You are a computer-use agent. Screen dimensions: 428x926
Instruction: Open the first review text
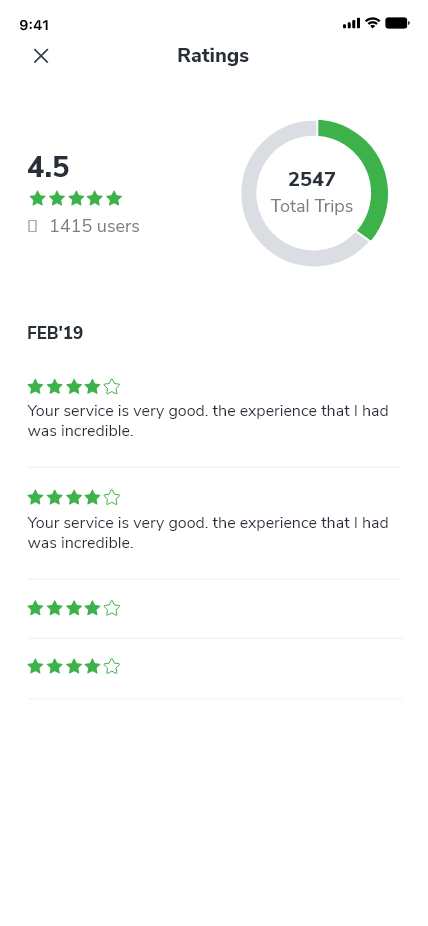point(208,420)
